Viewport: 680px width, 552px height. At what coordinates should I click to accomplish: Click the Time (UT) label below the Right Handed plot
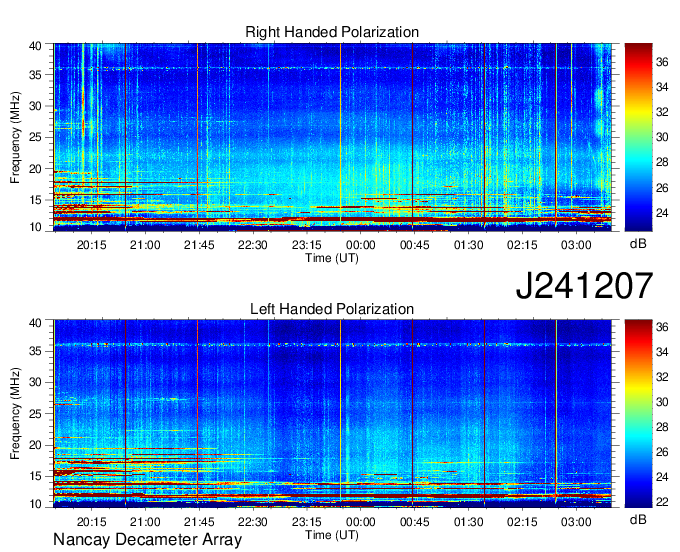(332, 258)
